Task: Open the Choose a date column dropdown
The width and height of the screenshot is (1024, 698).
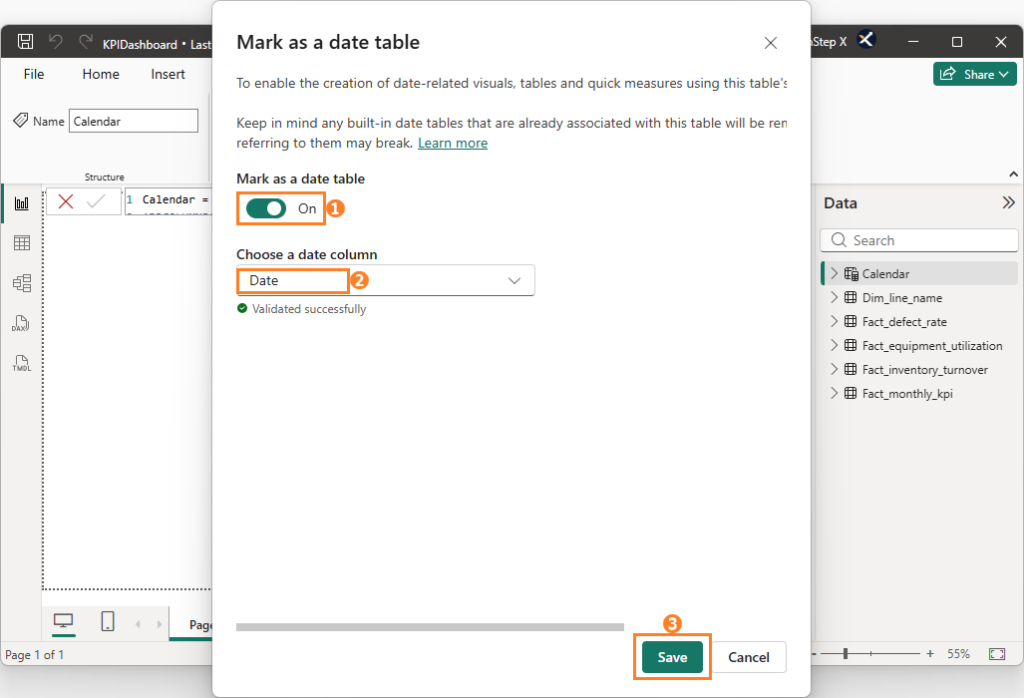Action: point(385,280)
